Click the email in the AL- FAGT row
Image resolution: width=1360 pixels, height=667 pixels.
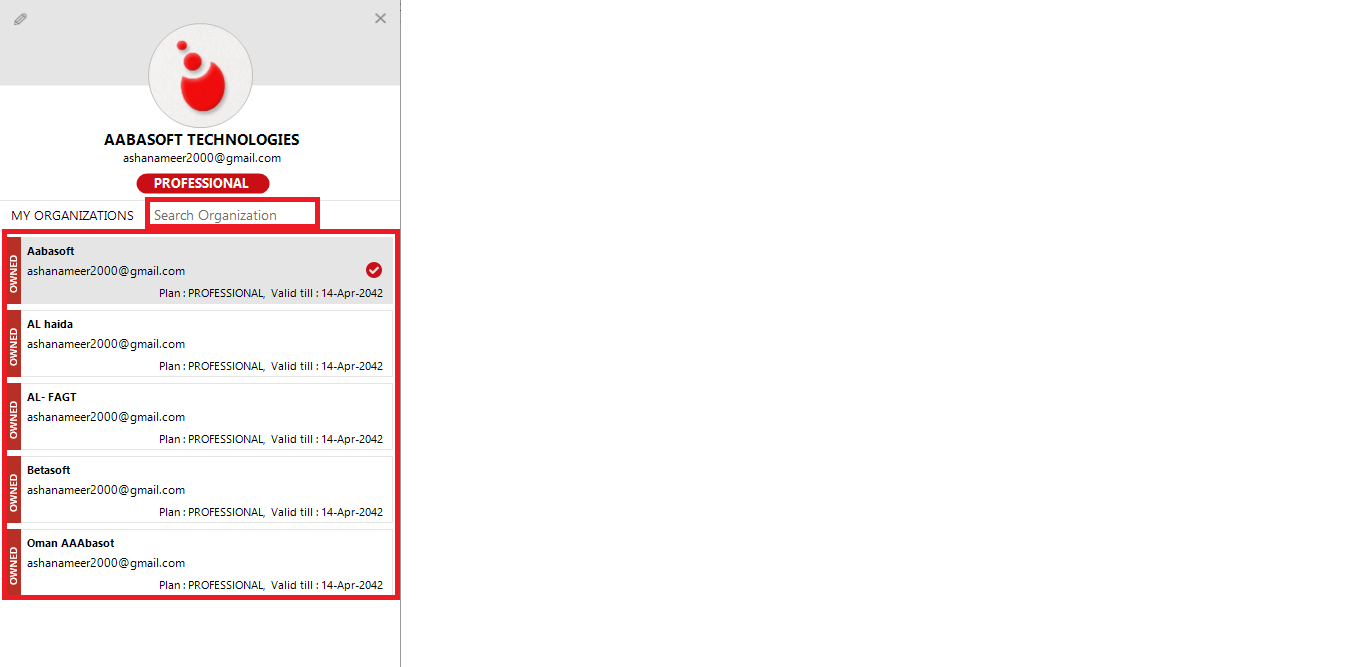(106, 417)
